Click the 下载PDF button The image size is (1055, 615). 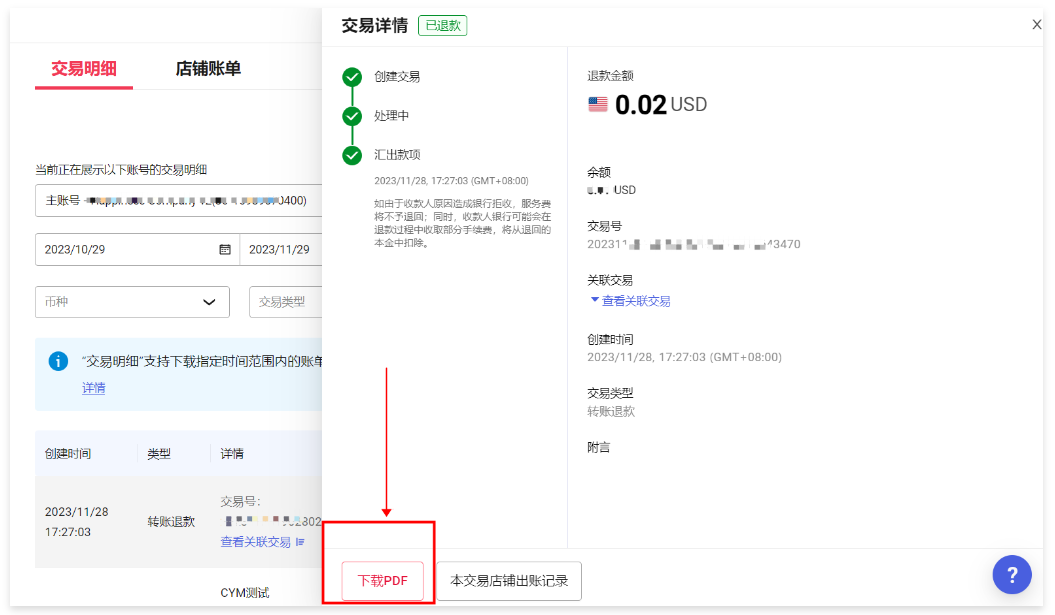(381, 580)
